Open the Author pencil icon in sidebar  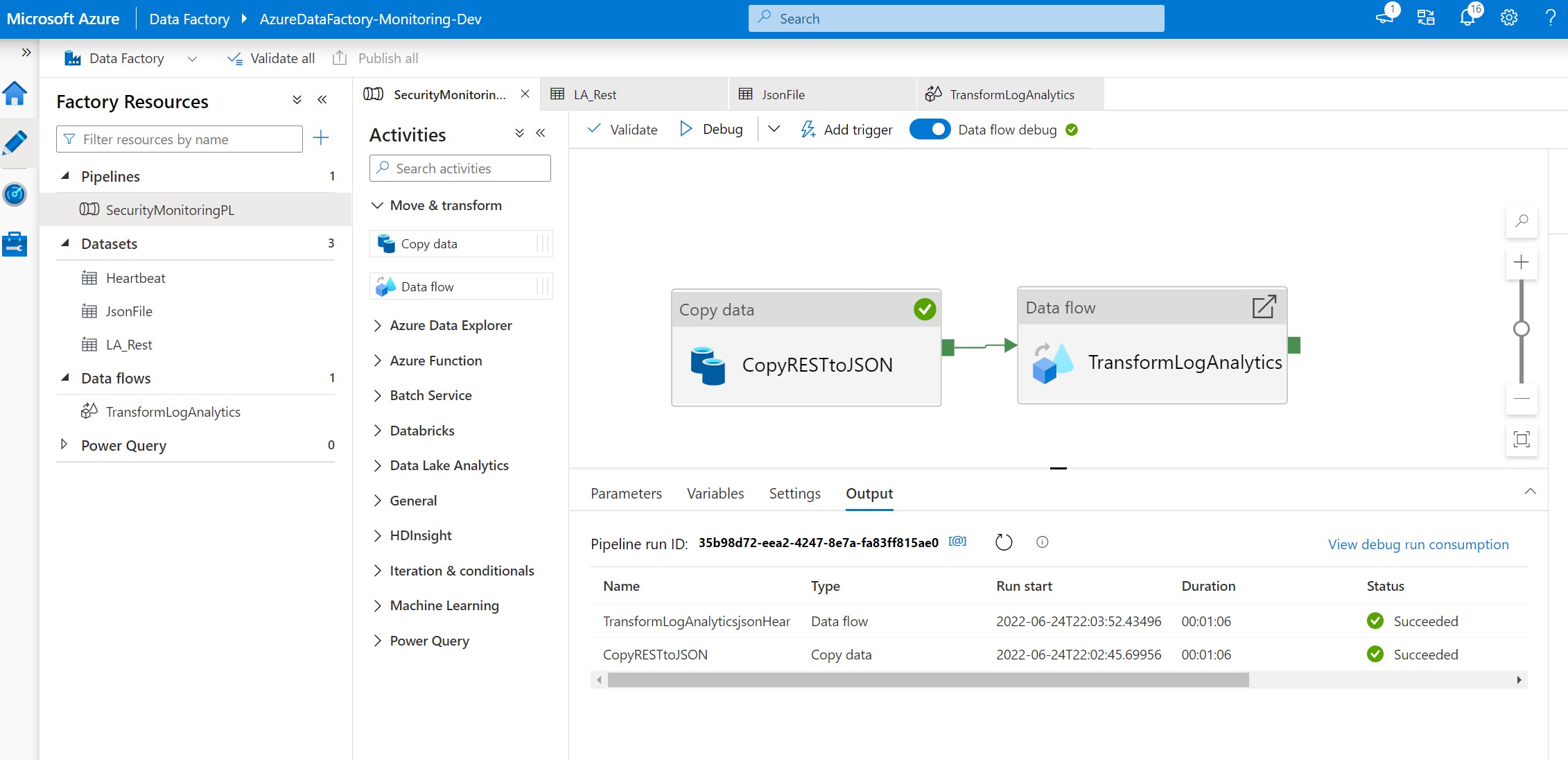15,142
